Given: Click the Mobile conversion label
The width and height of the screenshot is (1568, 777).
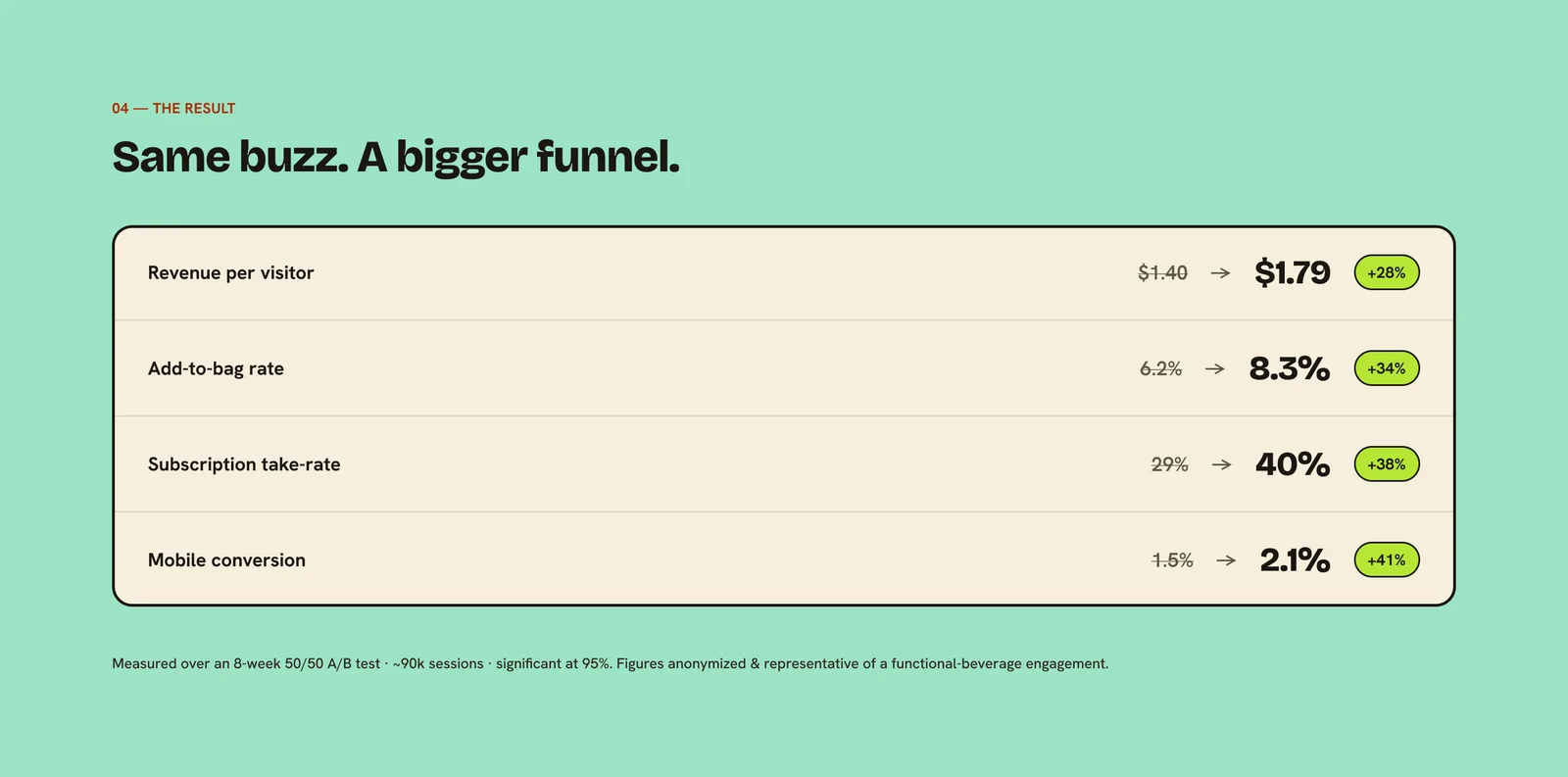Looking at the screenshot, I should tap(226, 560).
